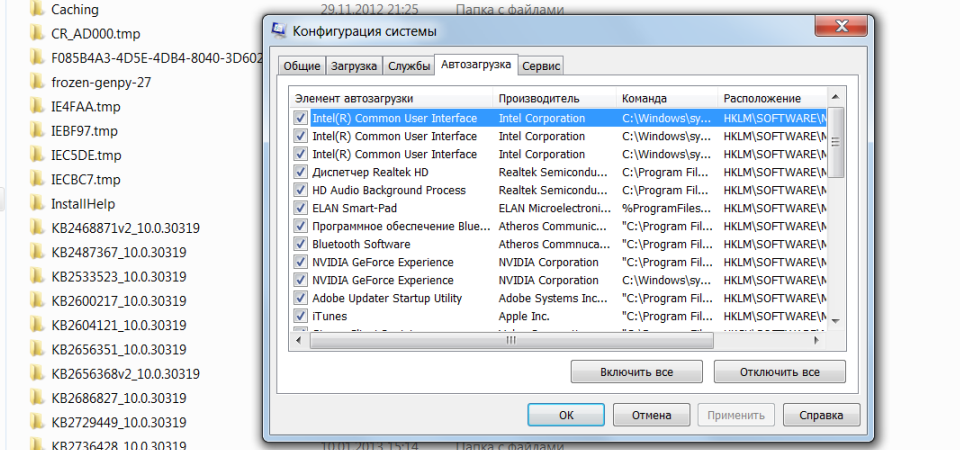960x450 pixels.
Task: Confirm with the ОК button
Action: (566, 414)
